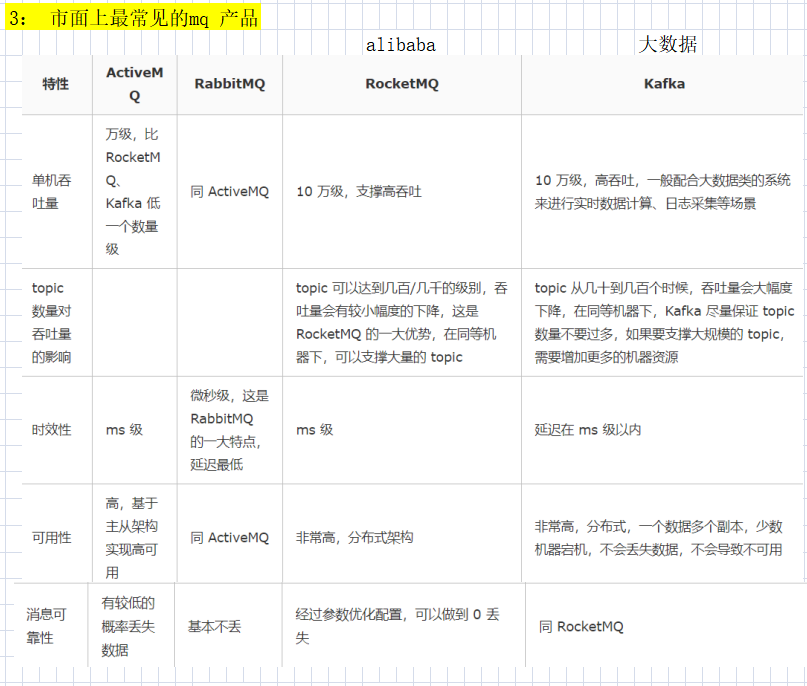Click RabbitMQ cell '微秒级，这是 RabbitMQ 的一大特点'

click(x=230, y=430)
